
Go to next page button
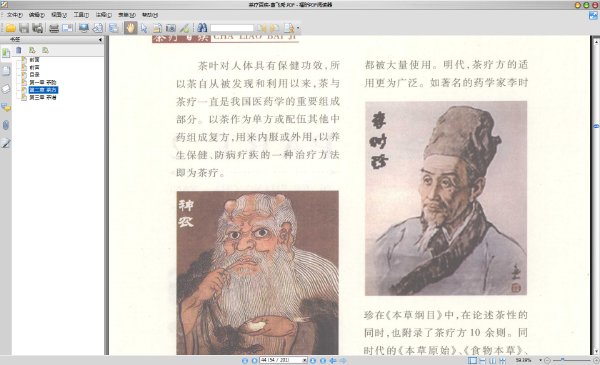click(313, 360)
